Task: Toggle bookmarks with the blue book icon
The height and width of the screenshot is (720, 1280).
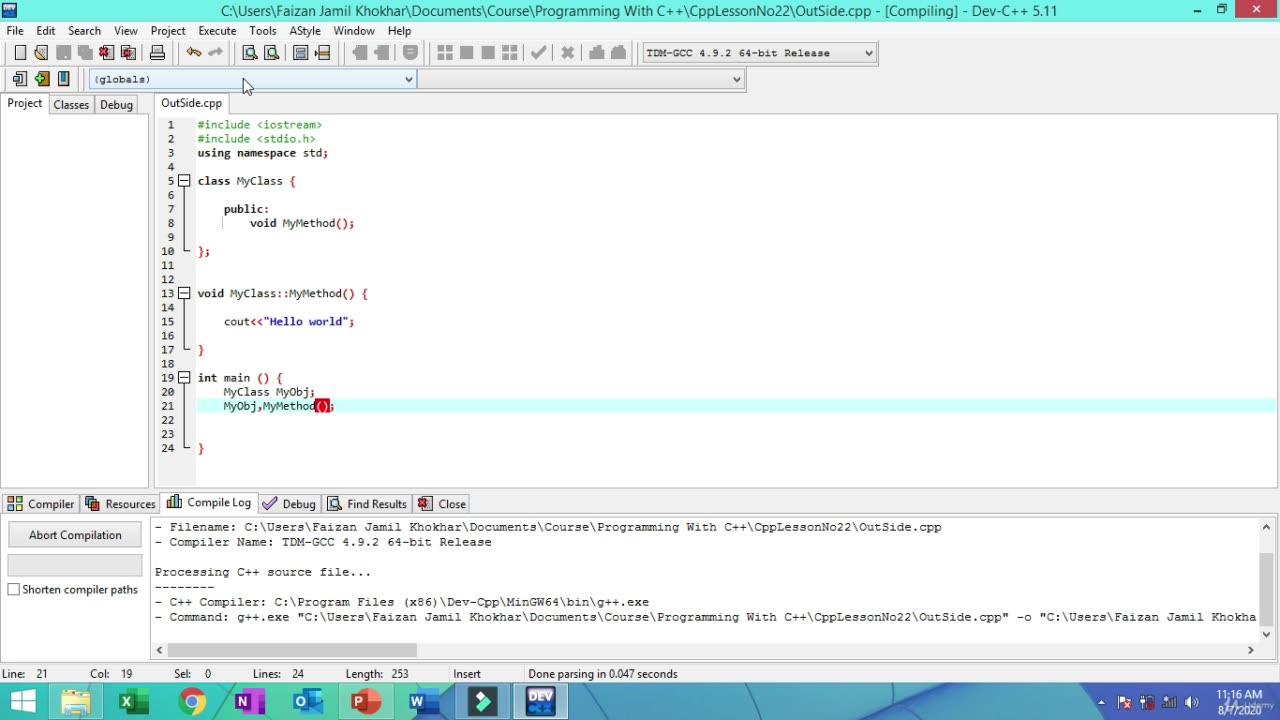Action: 63,79
